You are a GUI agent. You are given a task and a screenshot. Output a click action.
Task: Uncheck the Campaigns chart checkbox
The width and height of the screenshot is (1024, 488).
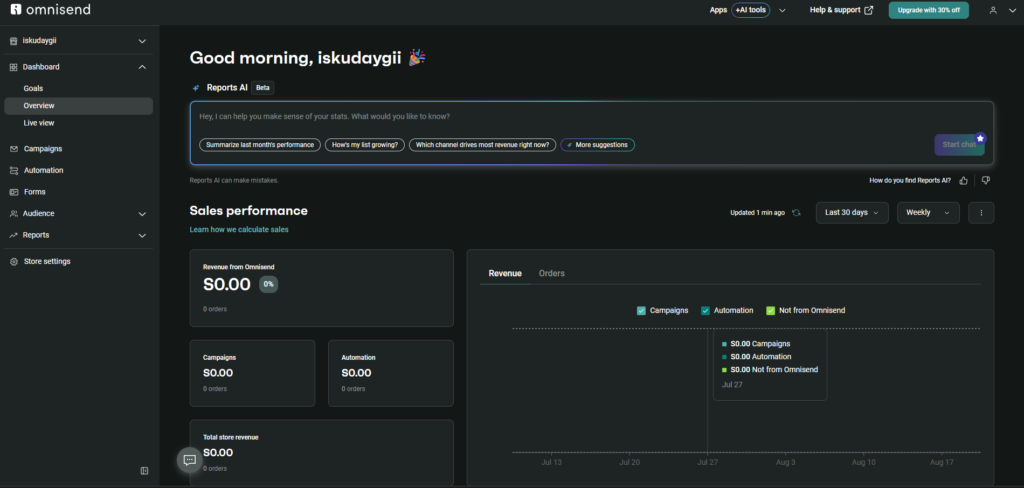coord(641,311)
